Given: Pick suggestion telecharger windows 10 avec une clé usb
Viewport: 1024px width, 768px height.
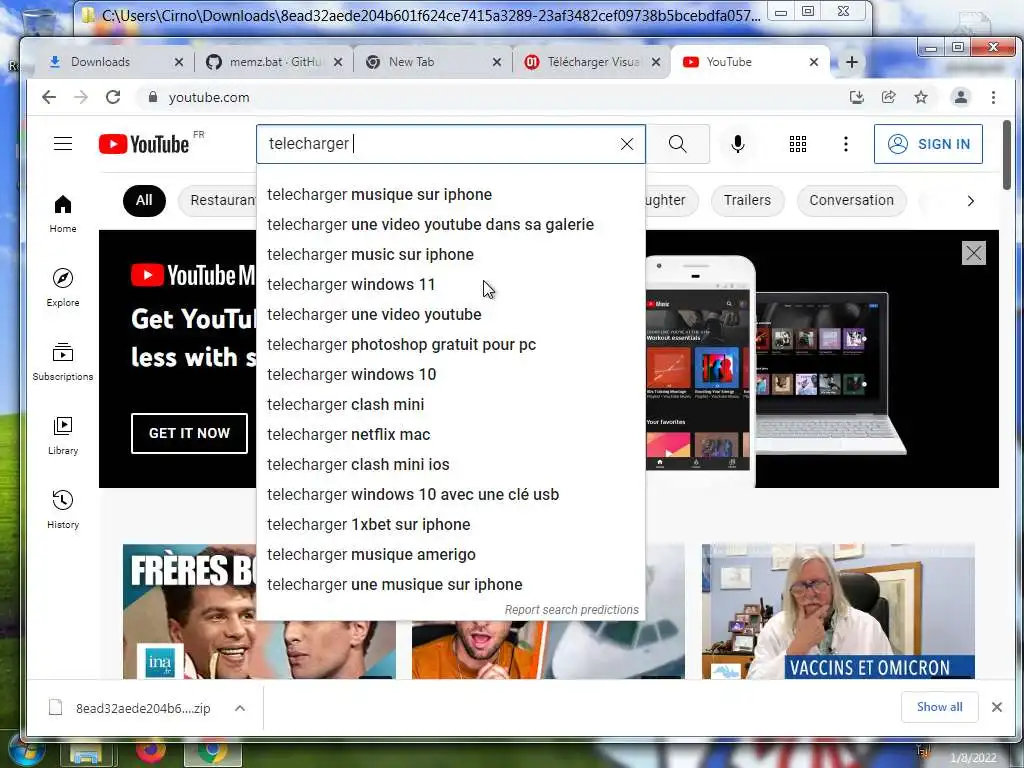Looking at the screenshot, I should click(x=451, y=495).
